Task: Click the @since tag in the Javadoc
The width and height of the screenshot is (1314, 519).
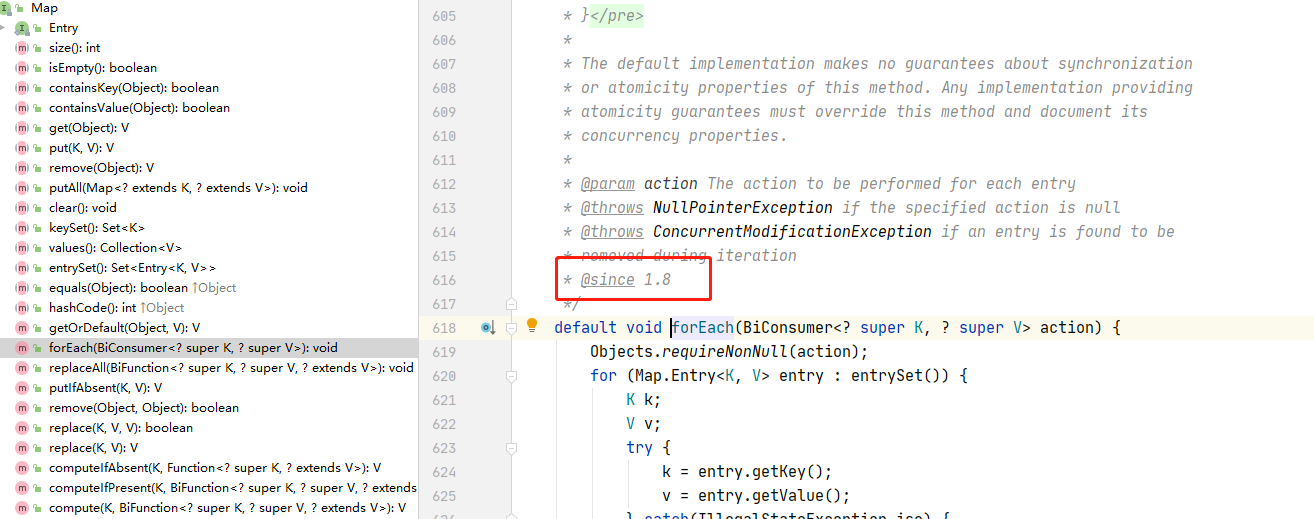Action: tap(607, 280)
